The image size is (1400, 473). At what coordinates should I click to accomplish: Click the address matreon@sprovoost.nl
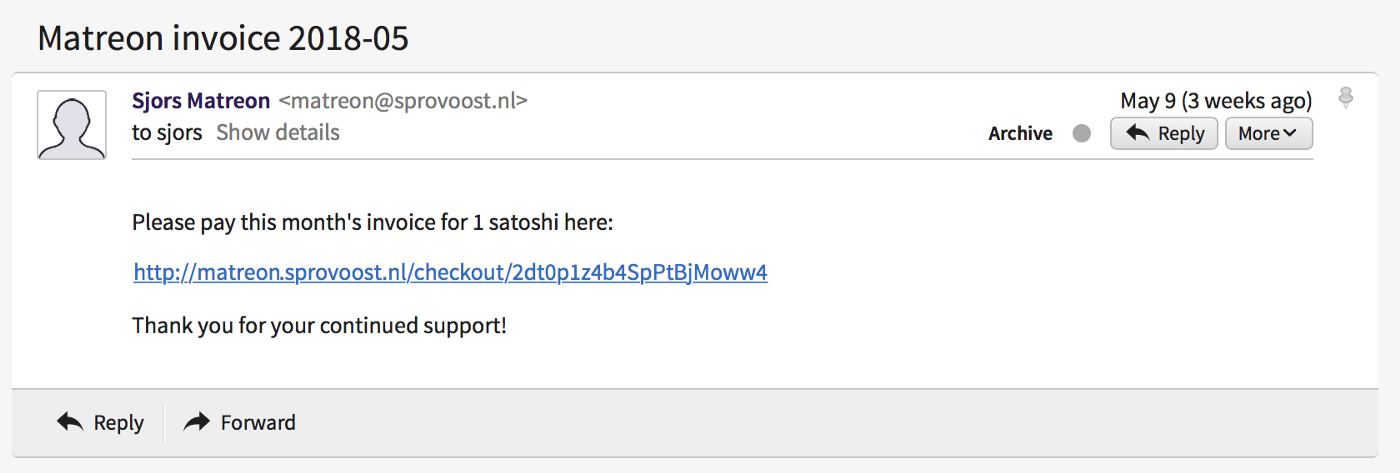pyautogui.click(x=403, y=101)
